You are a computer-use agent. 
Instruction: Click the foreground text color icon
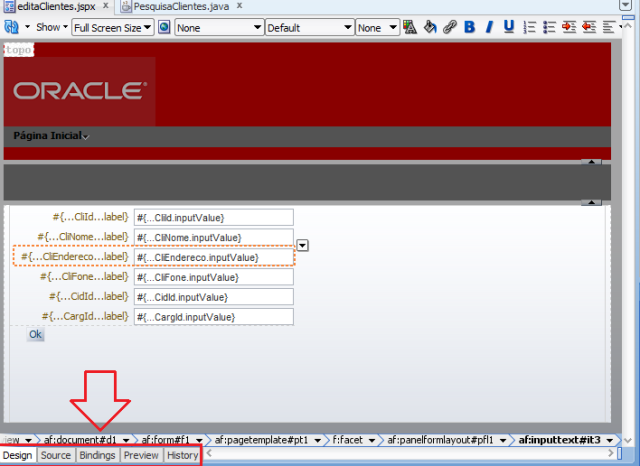[x=410, y=27]
